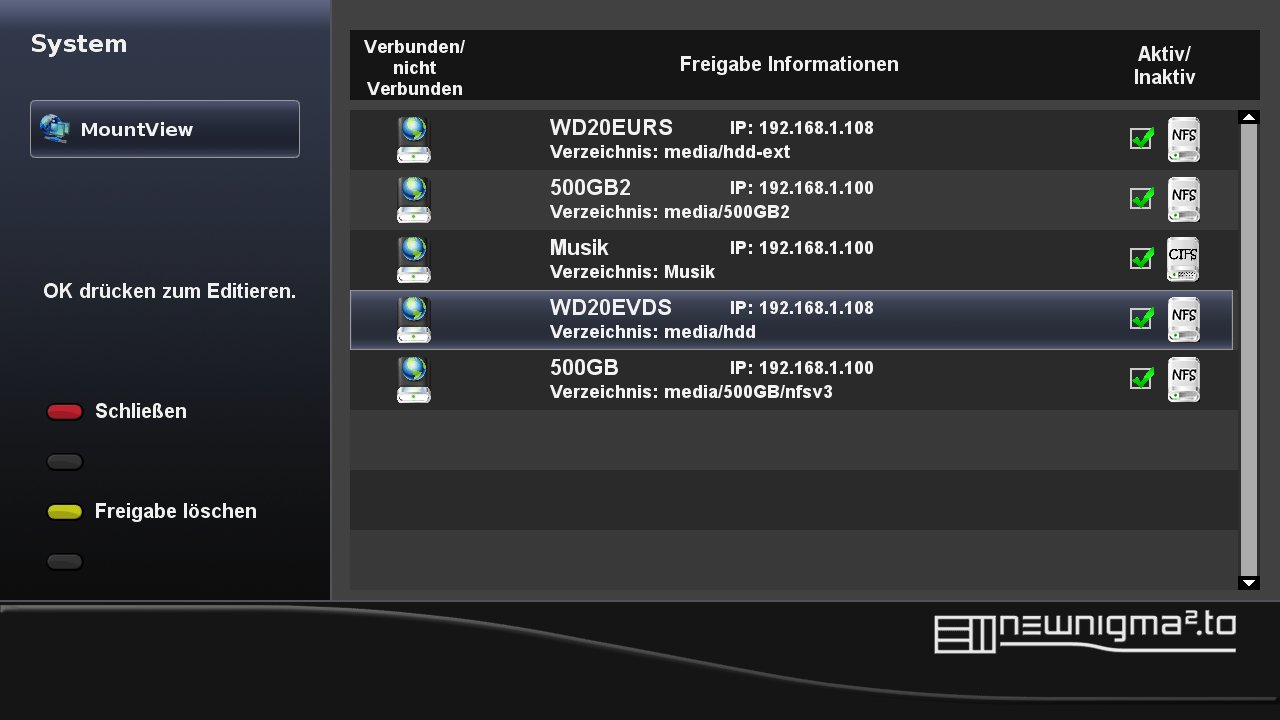Click the network drive icon beside Musik
Image resolution: width=1280 pixels, height=720 pixels.
pos(413,260)
